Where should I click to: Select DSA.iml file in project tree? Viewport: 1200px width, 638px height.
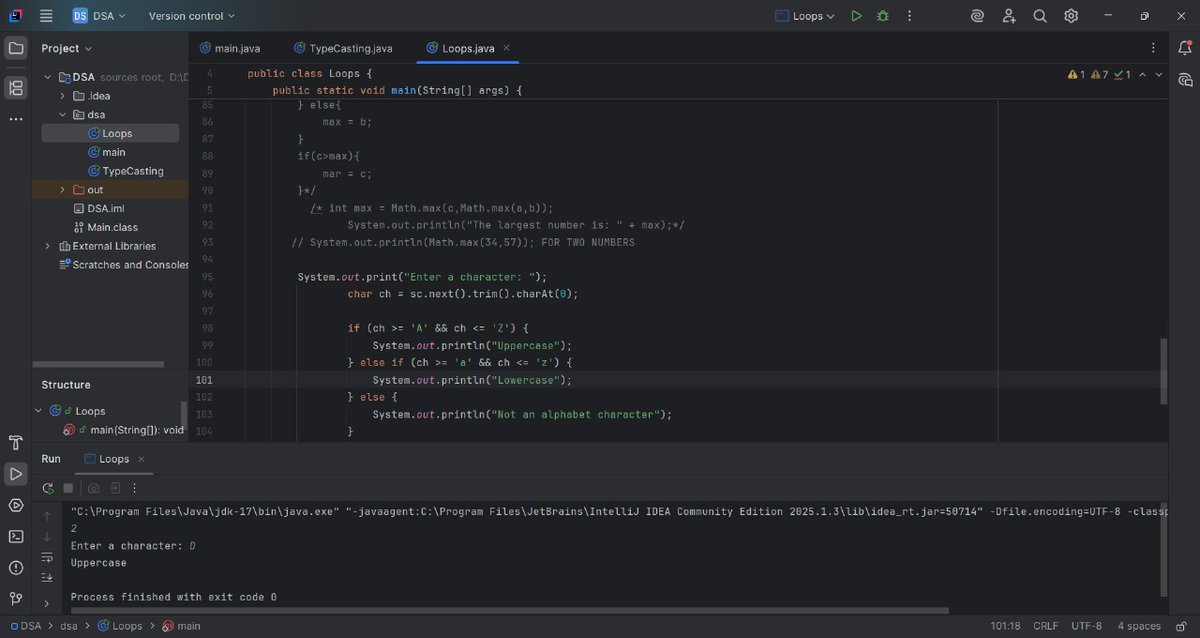click(98, 209)
